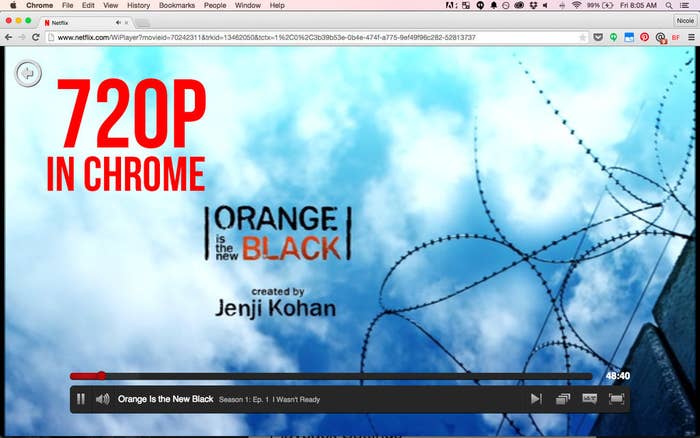Click the Fri 8:05 AM clock
This screenshot has height=438, width=700.
point(638,5)
